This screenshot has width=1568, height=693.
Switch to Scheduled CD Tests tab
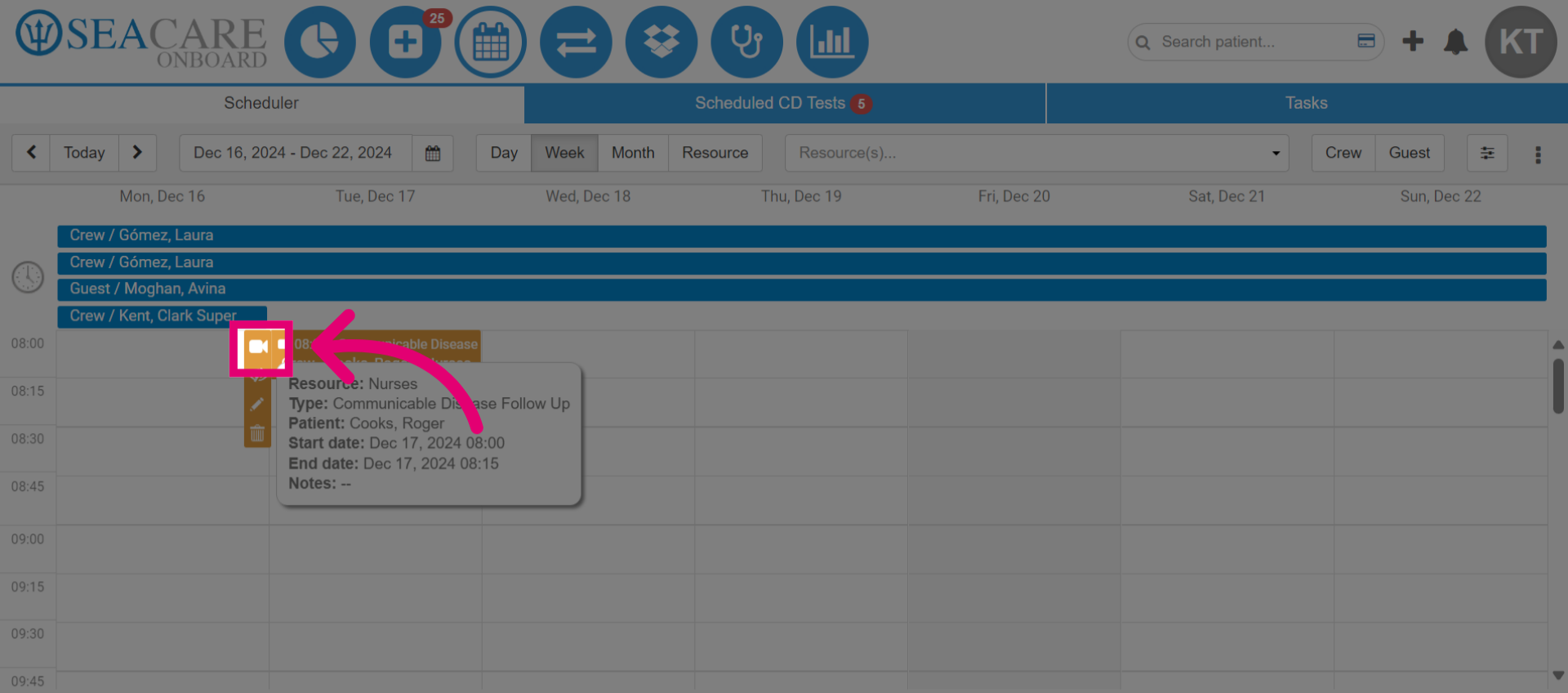[x=785, y=103]
